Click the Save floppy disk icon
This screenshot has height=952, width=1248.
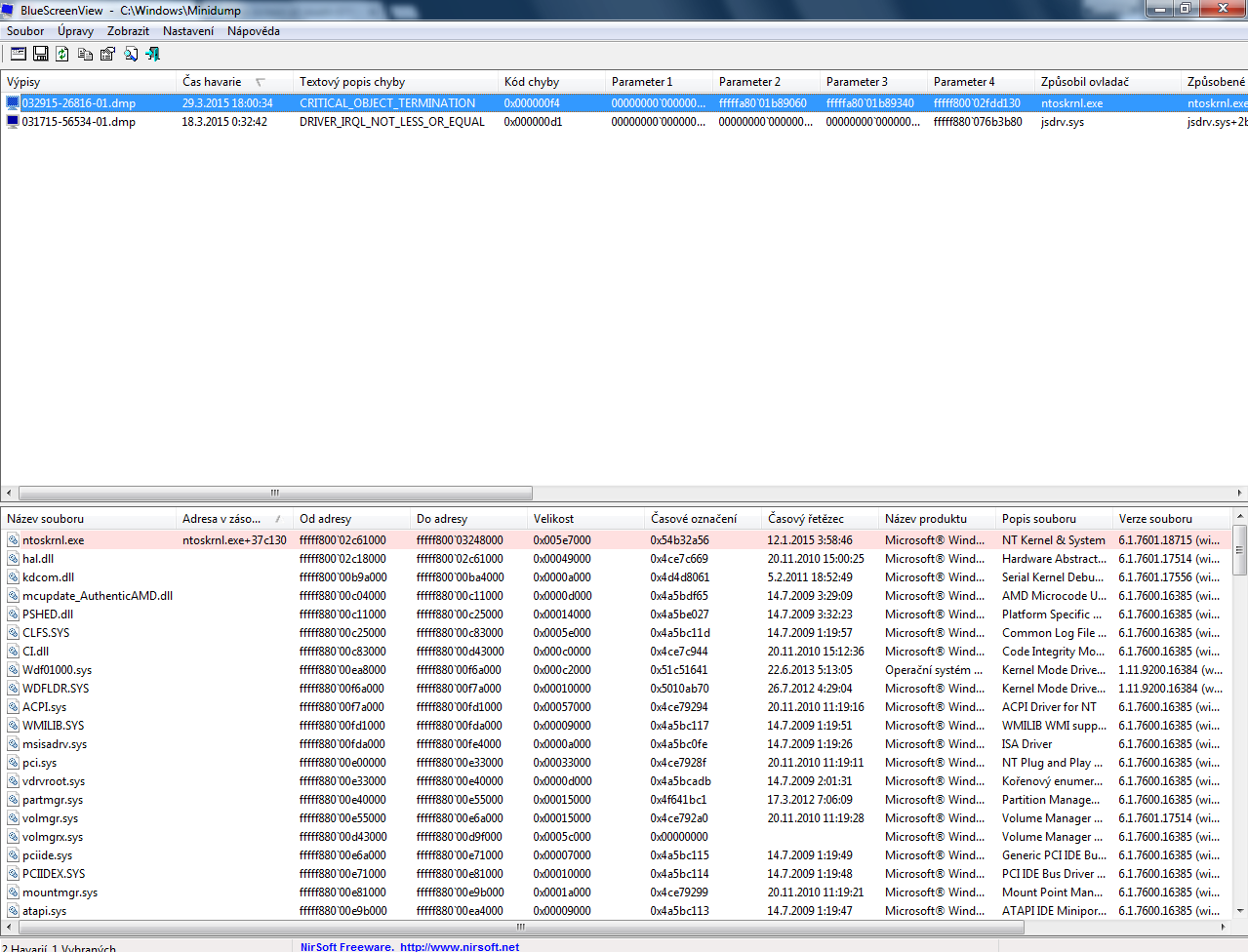point(41,54)
